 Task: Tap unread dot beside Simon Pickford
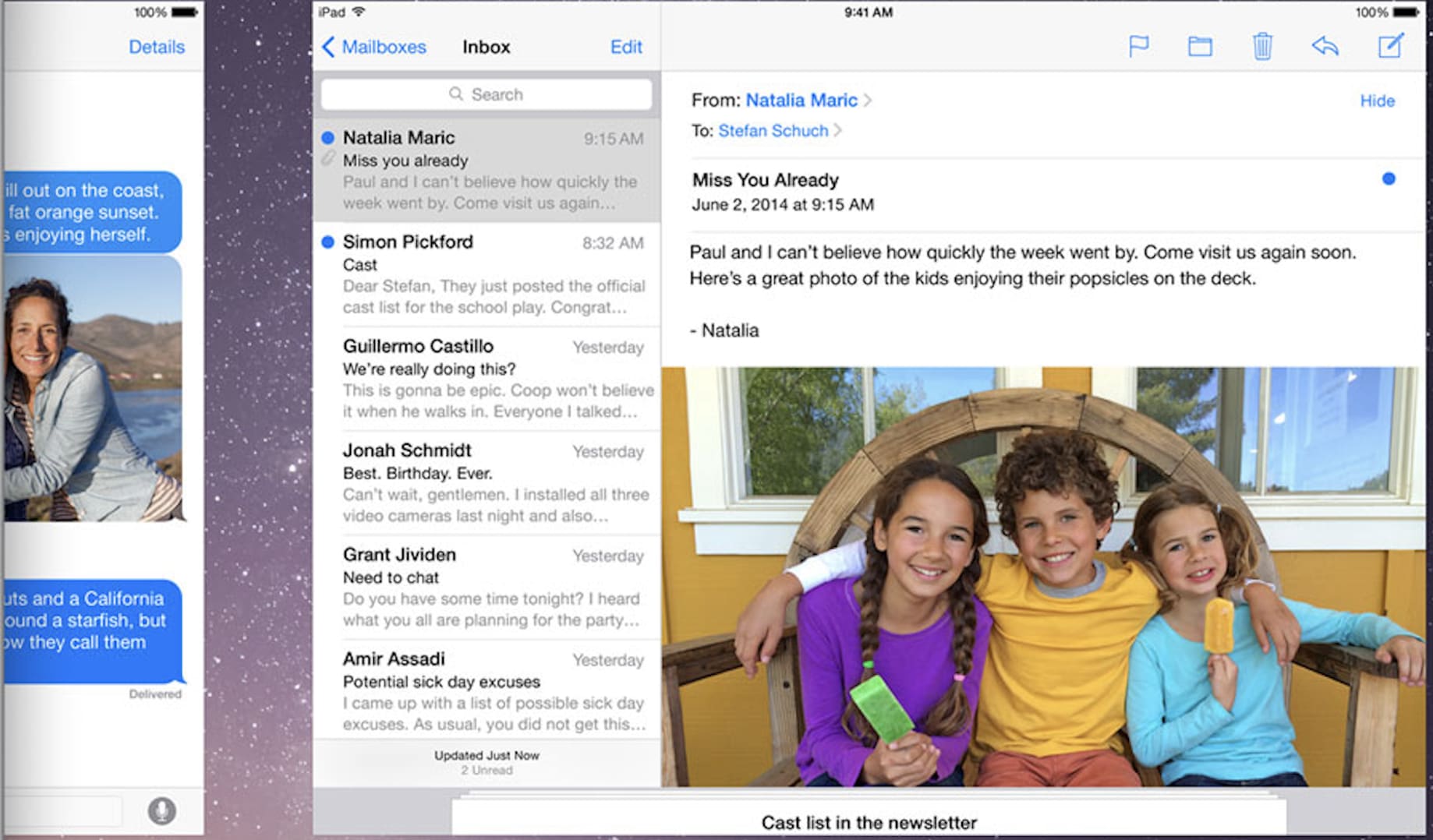[328, 242]
